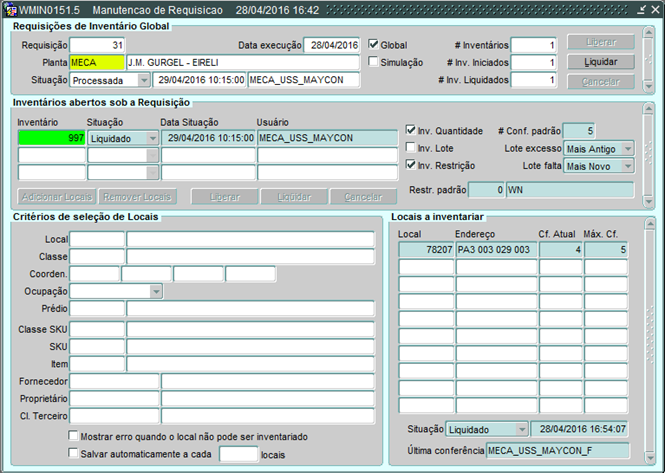Image resolution: width=665 pixels, height=473 pixels.
Task: Open the Lote falta 'Mais Novo' dropdown
Action: click(627, 166)
